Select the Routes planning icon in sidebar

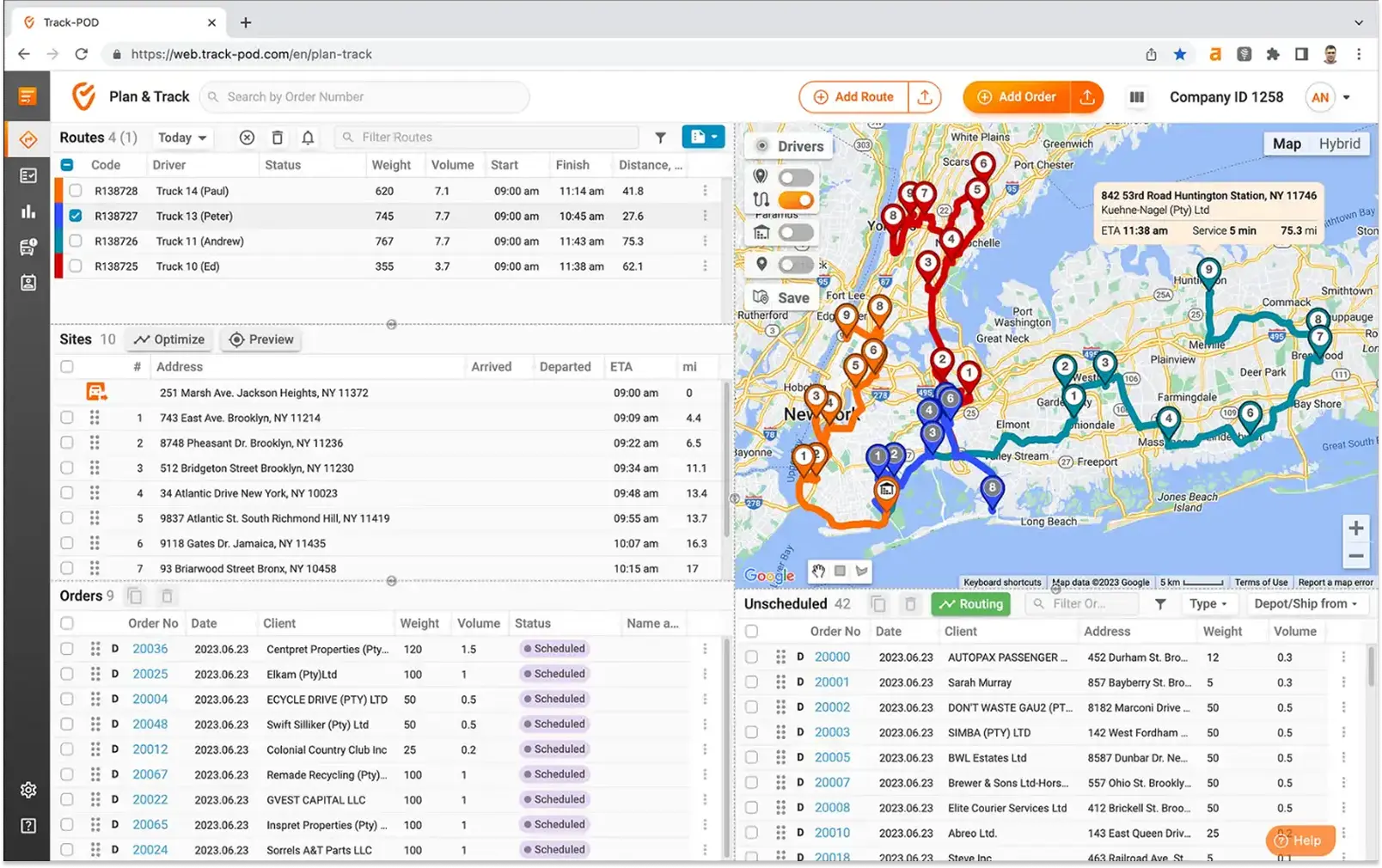(28, 138)
